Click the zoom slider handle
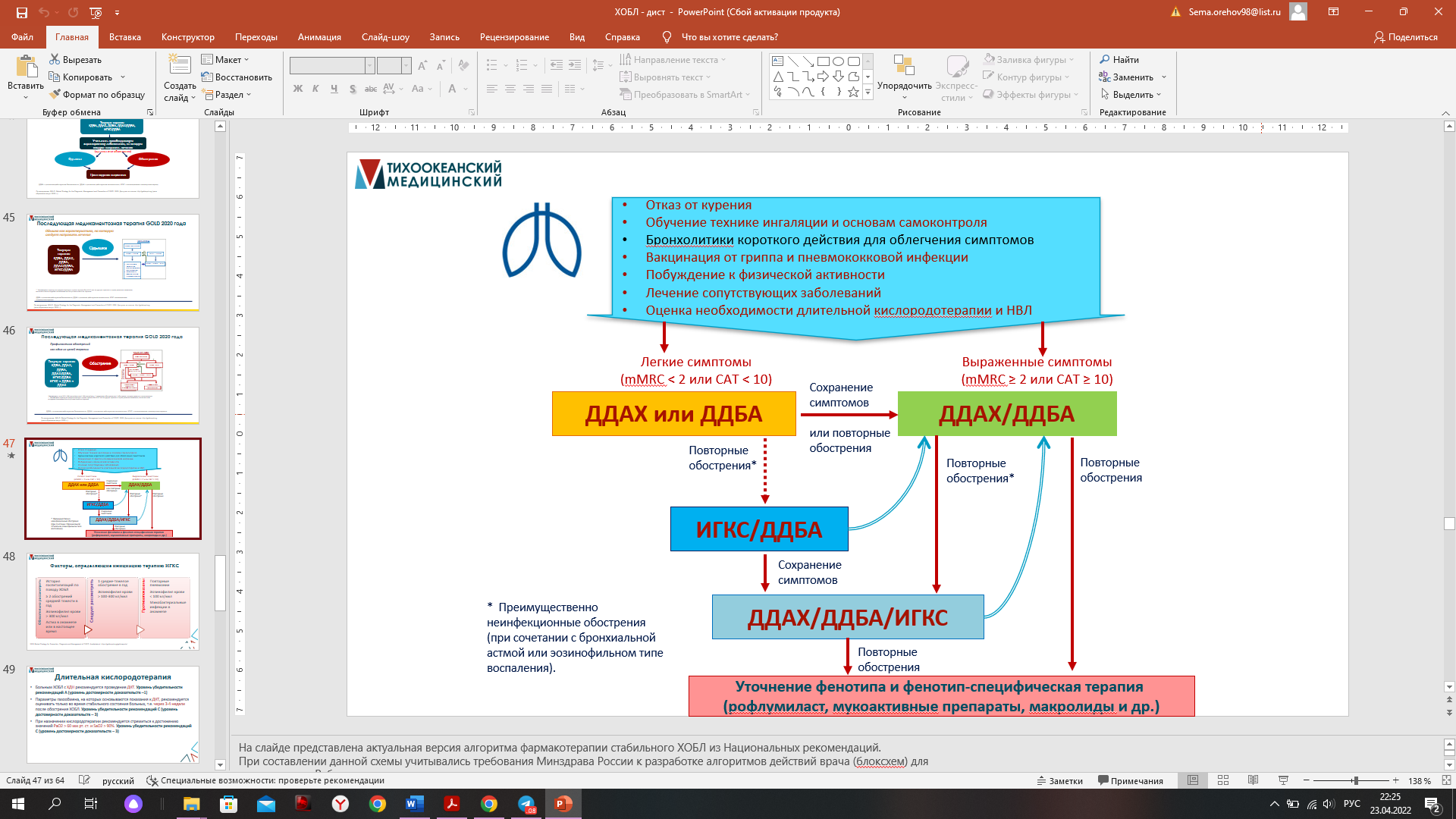 point(1355,780)
